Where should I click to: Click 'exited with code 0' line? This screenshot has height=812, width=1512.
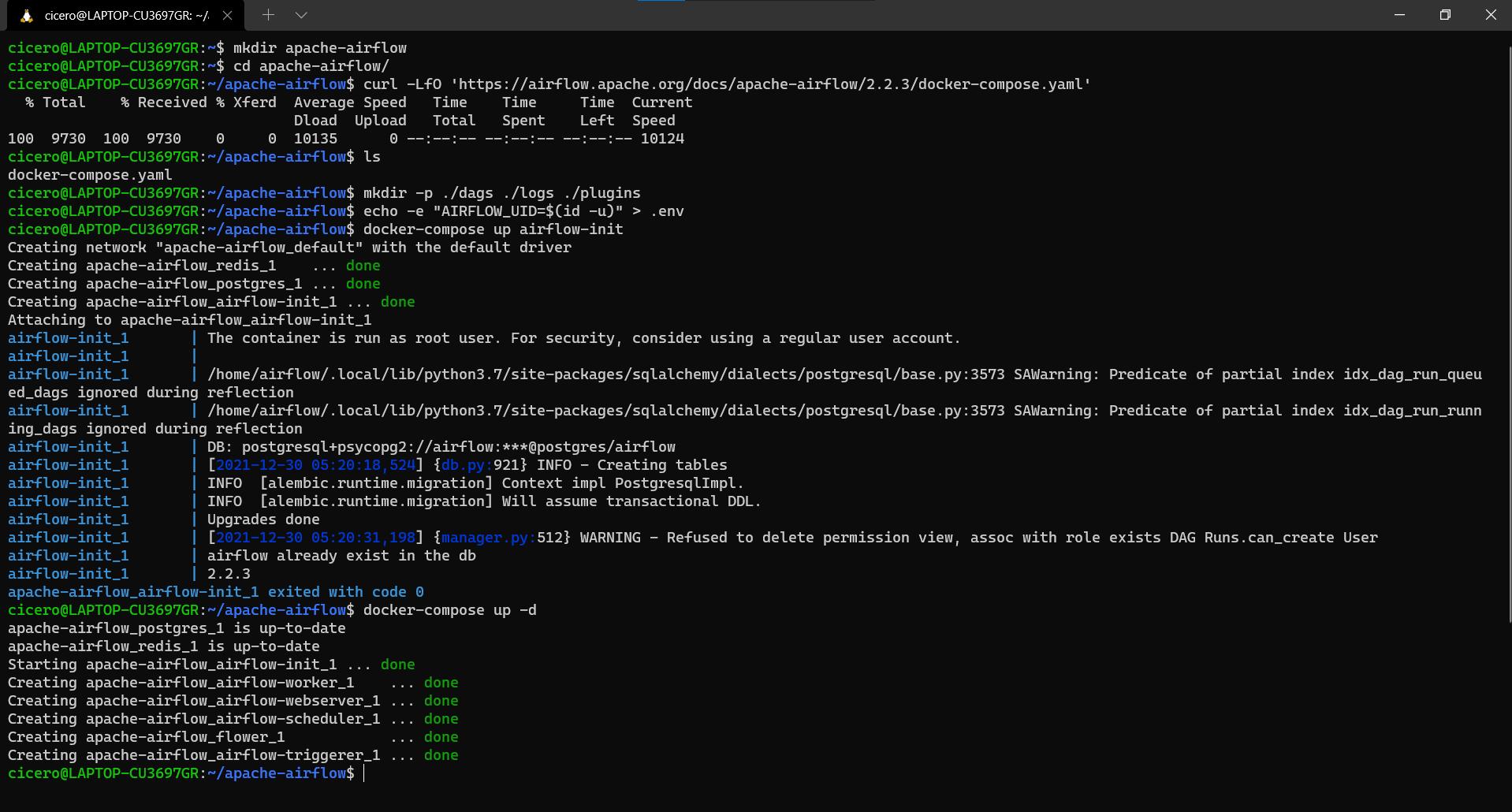[x=216, y=592]
